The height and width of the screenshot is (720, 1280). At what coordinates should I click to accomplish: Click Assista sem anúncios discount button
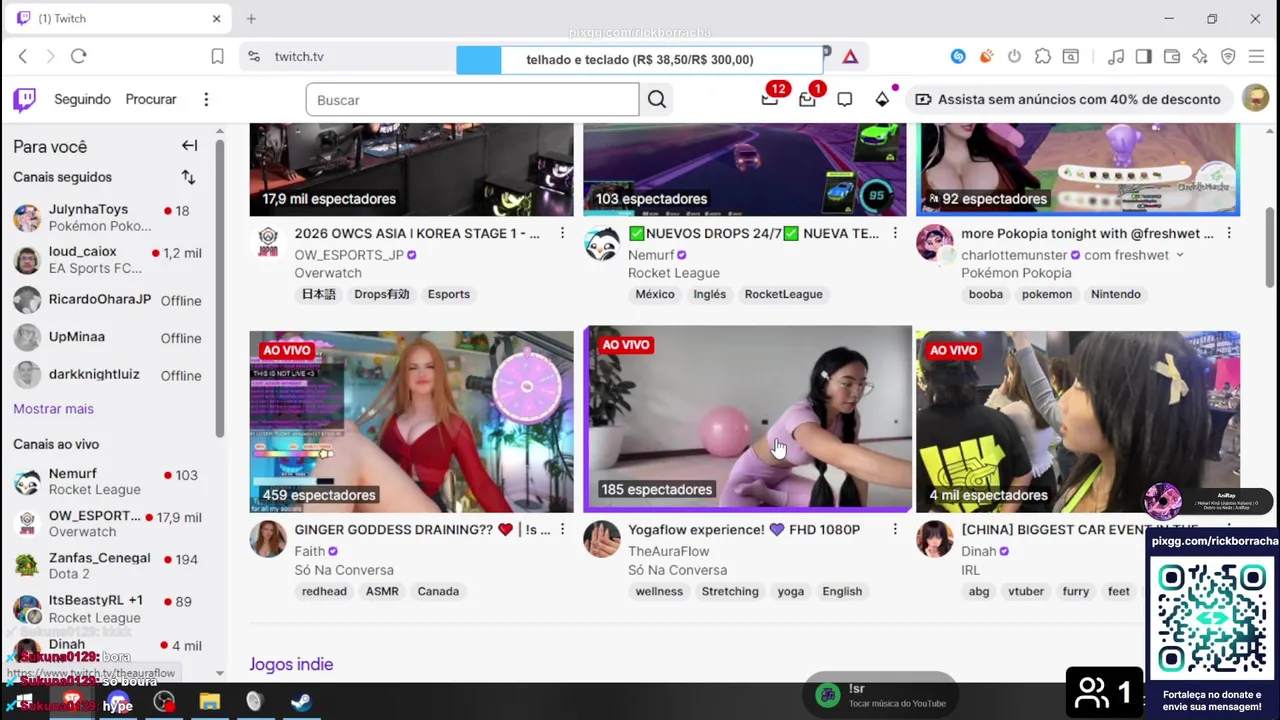click(1068, 99)
